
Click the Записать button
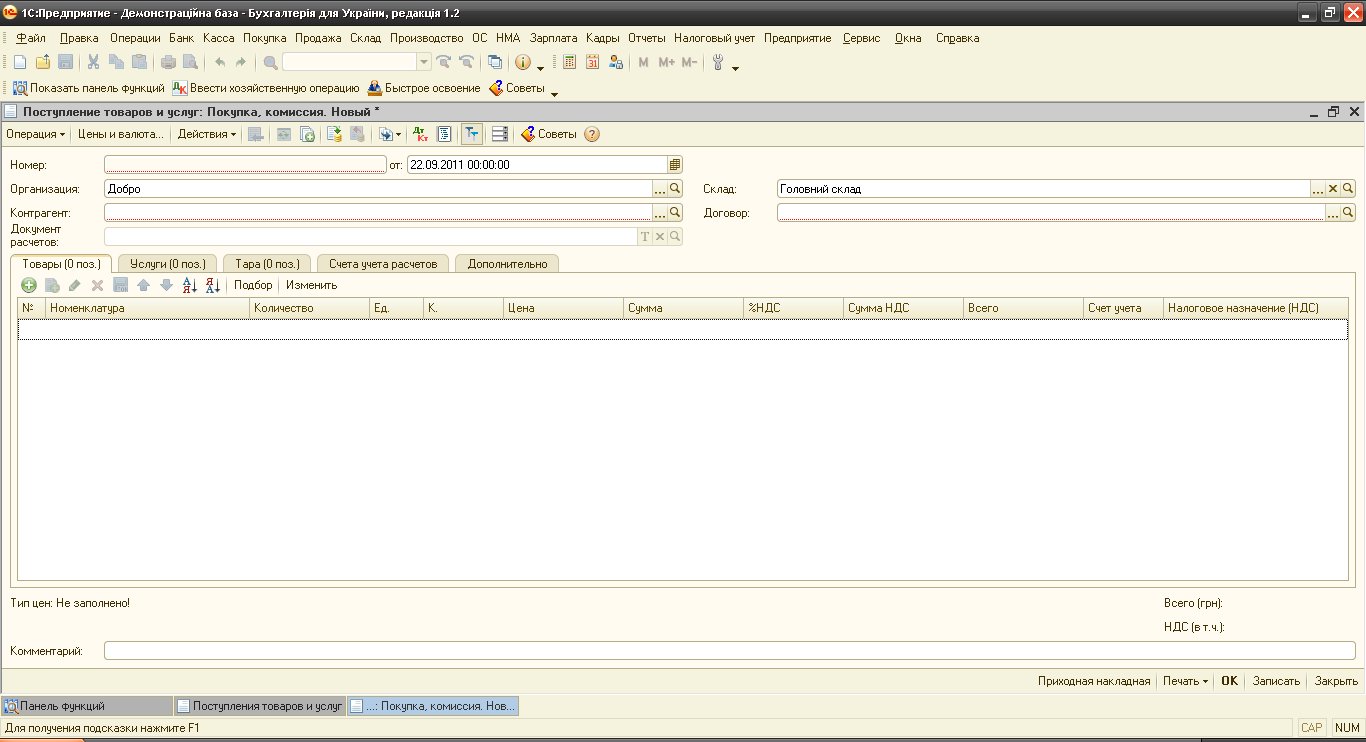click(1276, 681)
